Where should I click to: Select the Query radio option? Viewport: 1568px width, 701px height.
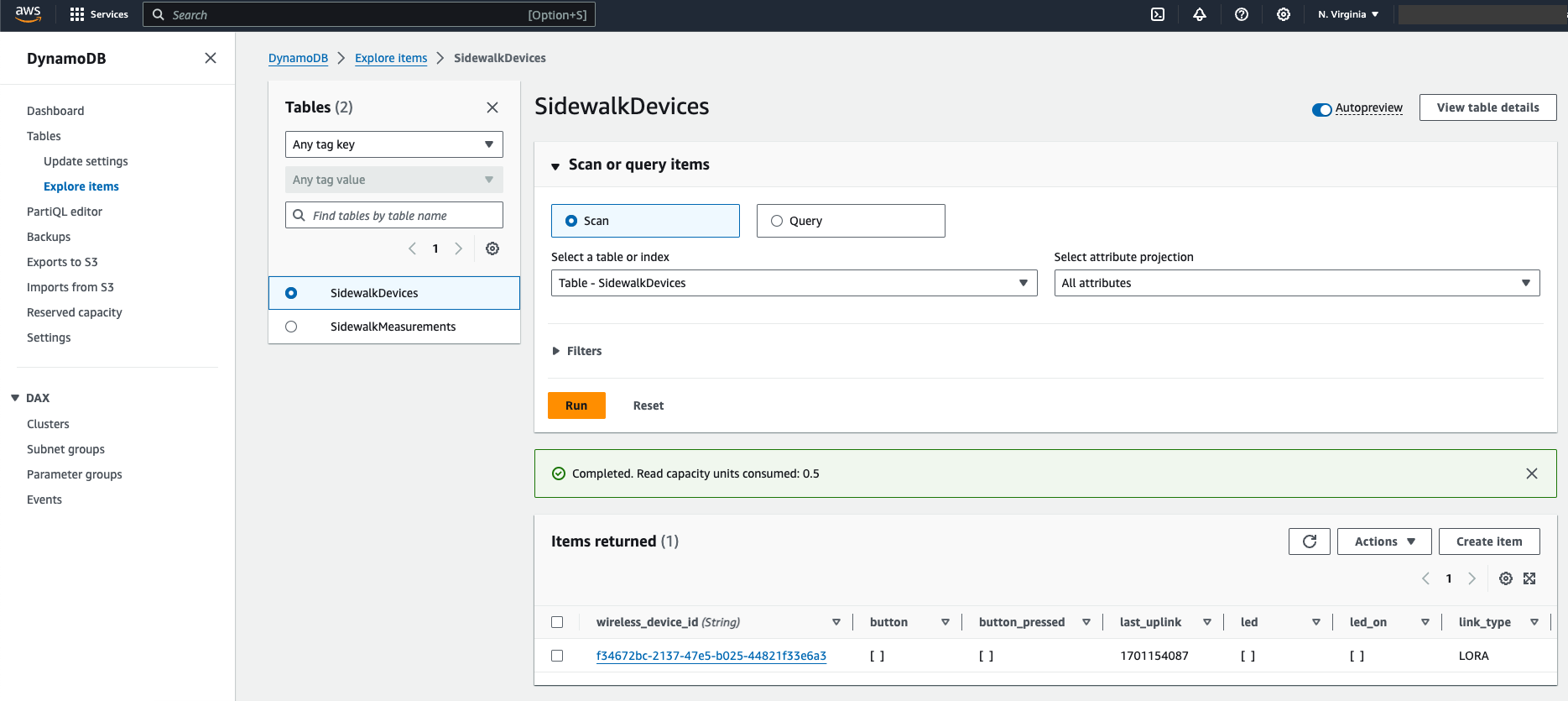[x=777, y=221]
